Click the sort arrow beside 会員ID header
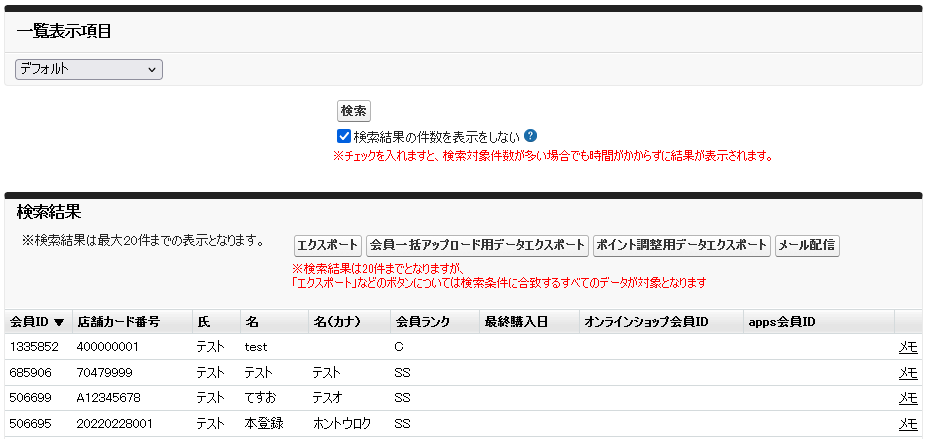The height and width of the screenshot is (439, 928). click(59, 322)
